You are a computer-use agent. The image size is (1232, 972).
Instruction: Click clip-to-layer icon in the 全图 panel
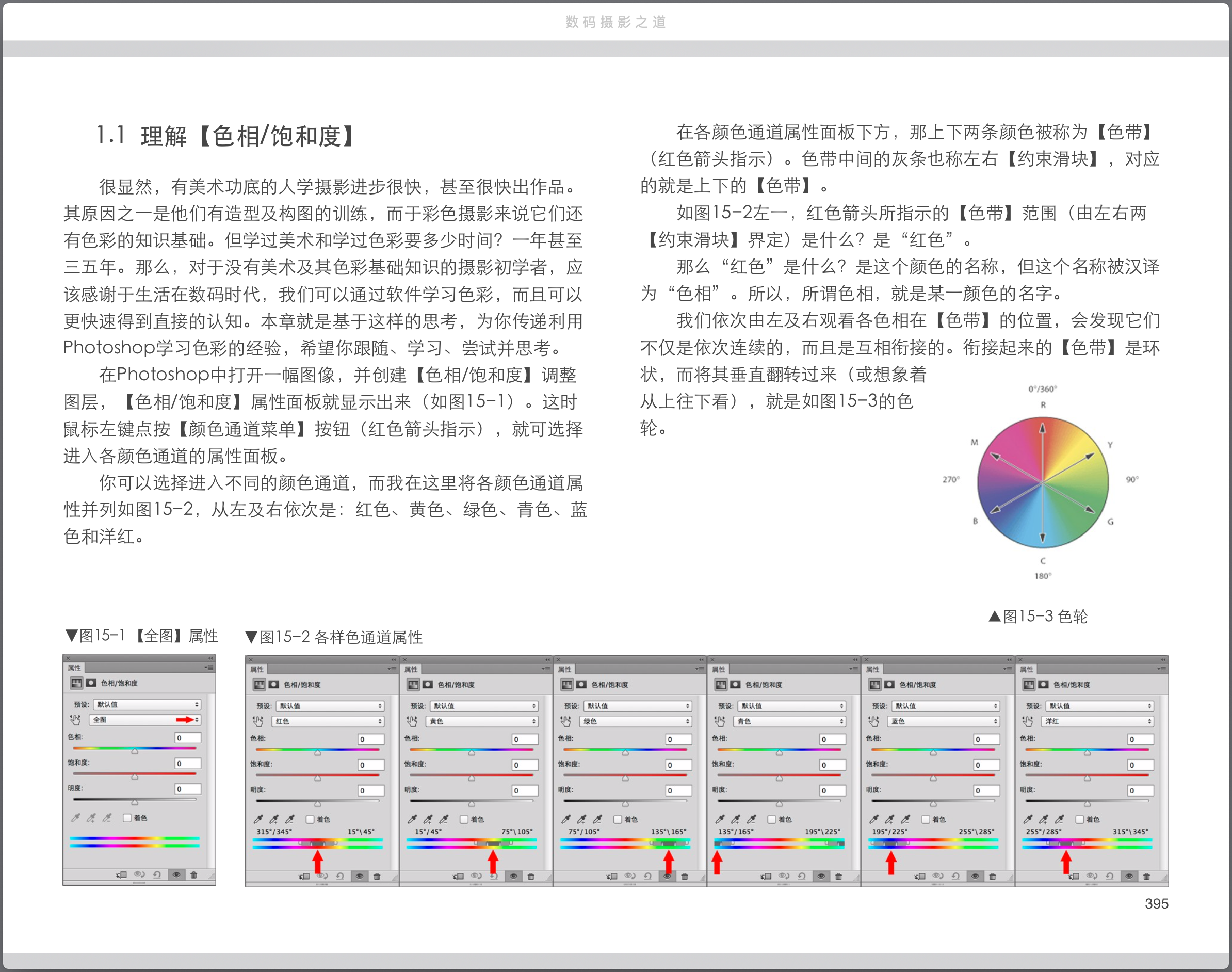(x=121, y=874)
